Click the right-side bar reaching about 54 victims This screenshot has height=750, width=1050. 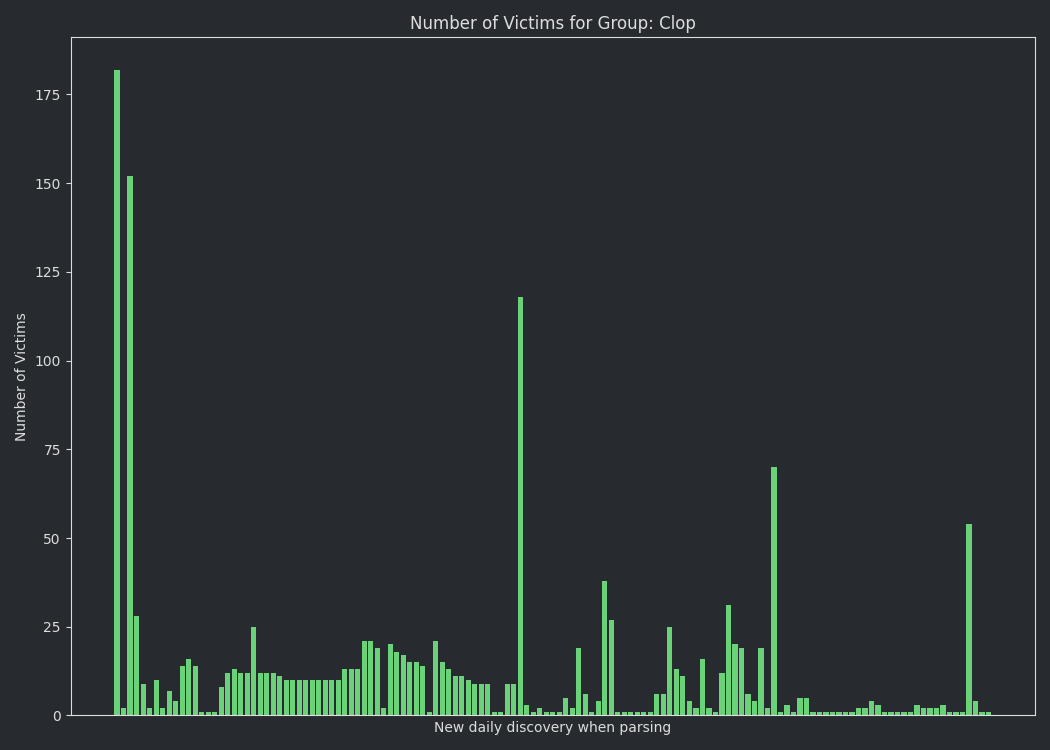coord(969,620)
